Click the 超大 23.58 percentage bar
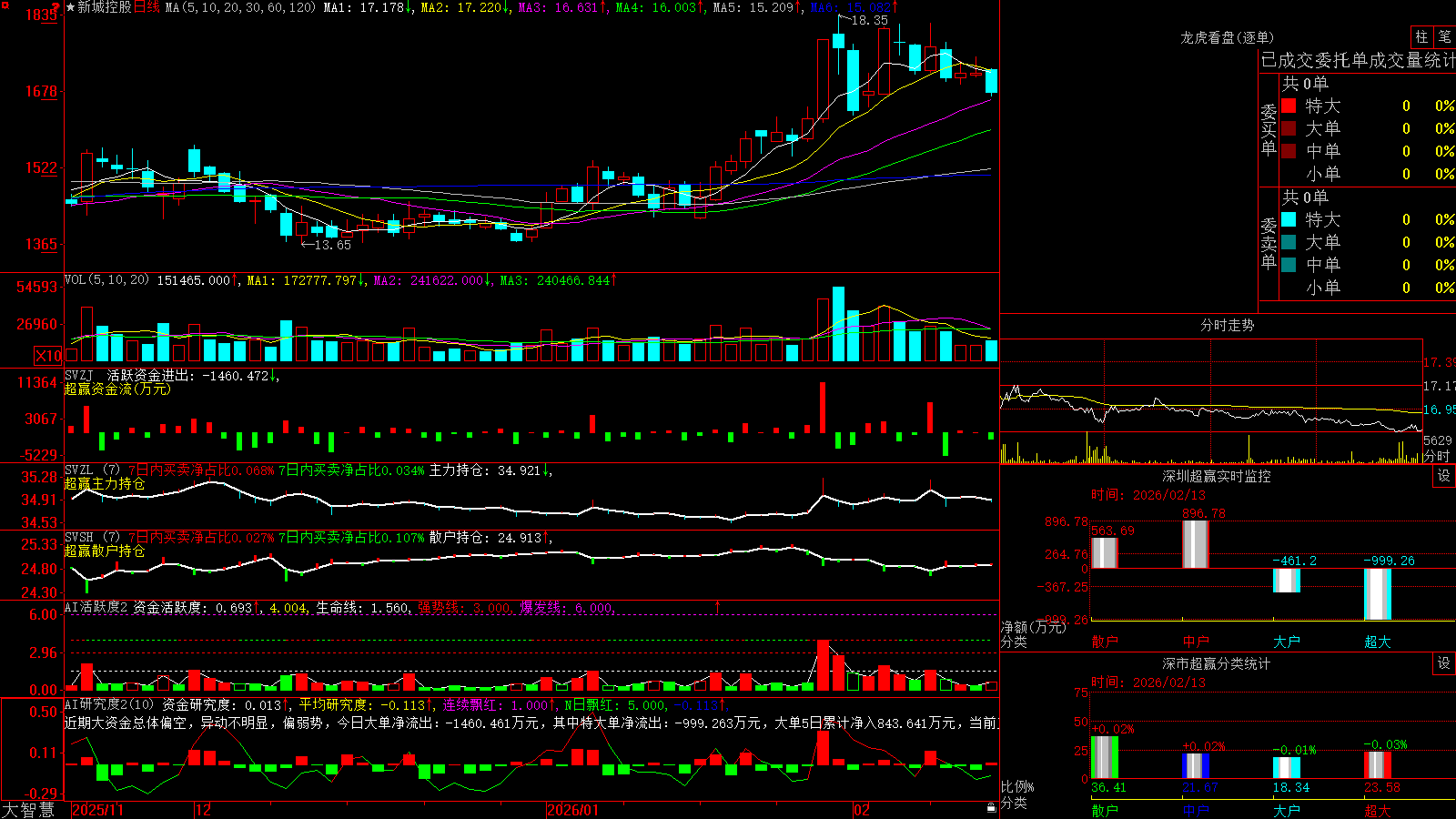The image size is (1456, 819). [x=1378, y=765]
